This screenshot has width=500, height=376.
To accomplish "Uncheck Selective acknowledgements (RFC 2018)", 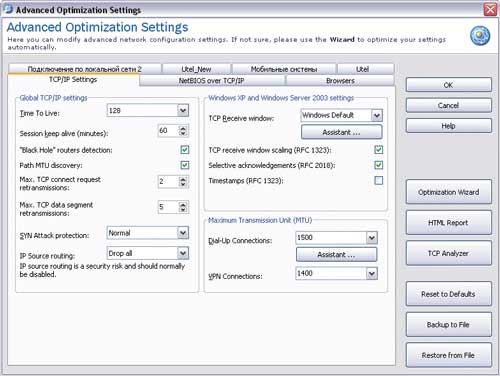I will [x=379, y=165].
